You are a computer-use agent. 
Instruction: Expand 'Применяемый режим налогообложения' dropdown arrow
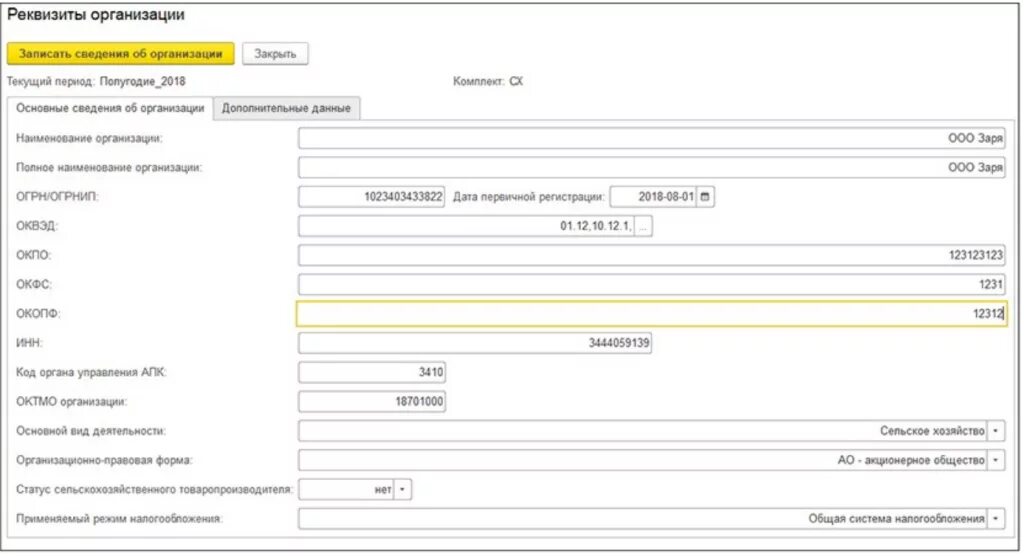click(x=995, y=519)
